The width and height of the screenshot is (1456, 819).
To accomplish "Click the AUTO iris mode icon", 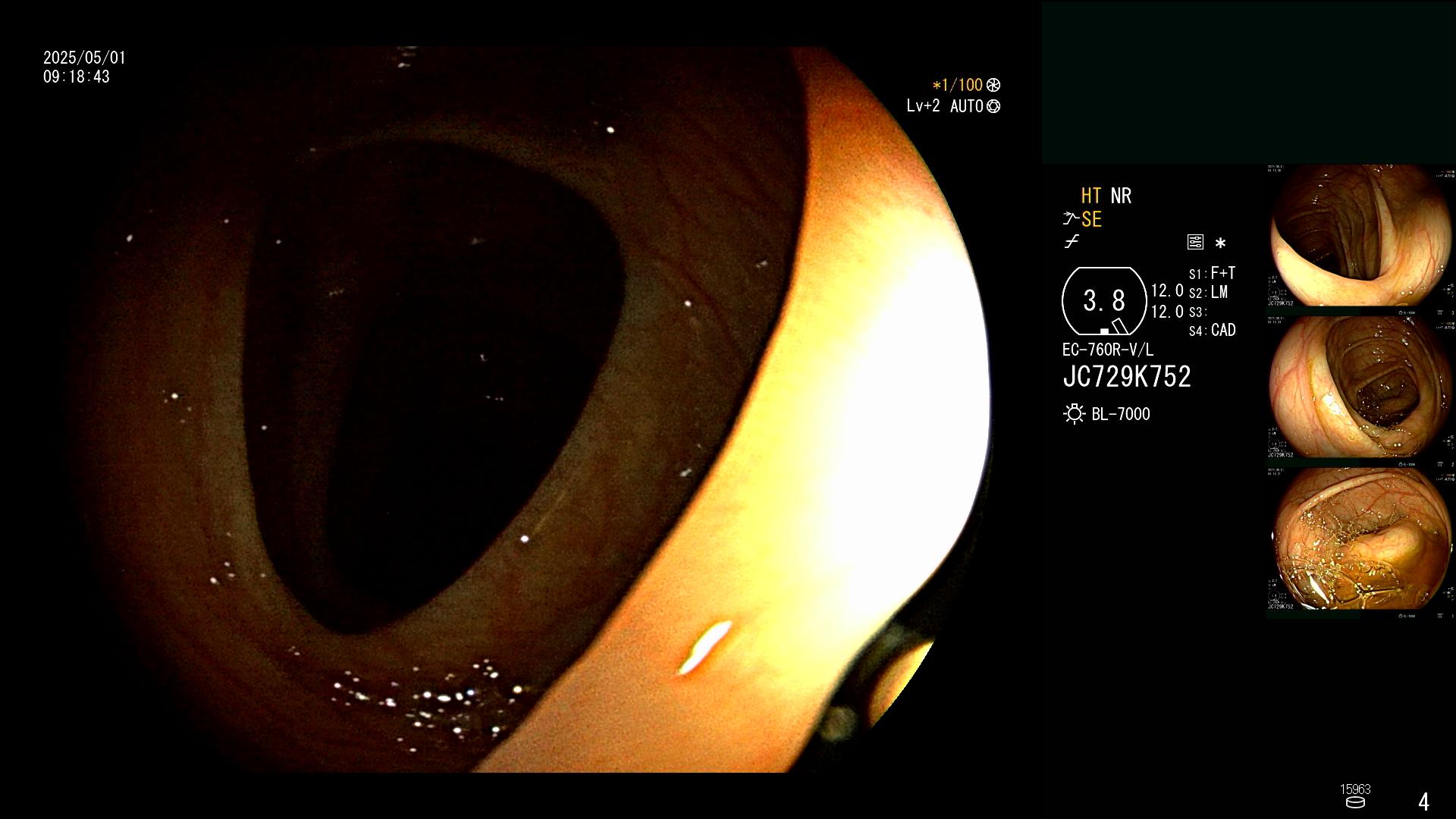I will pos(993,106).
